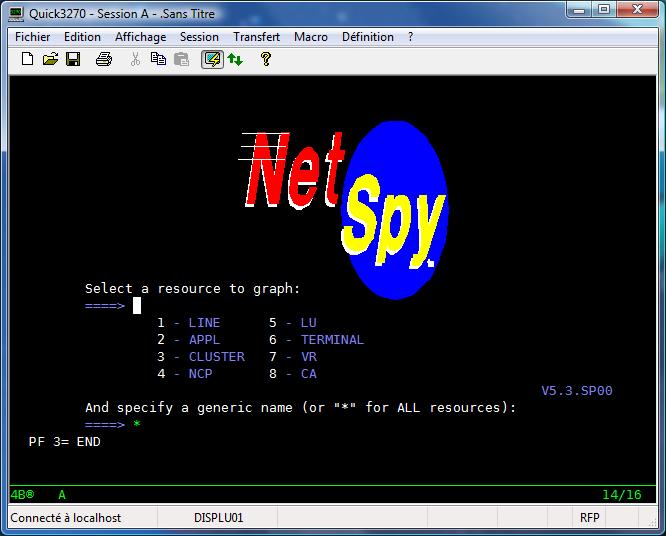
Task: Click the 'PF 3= END' text
Action: tap(65, 442)
